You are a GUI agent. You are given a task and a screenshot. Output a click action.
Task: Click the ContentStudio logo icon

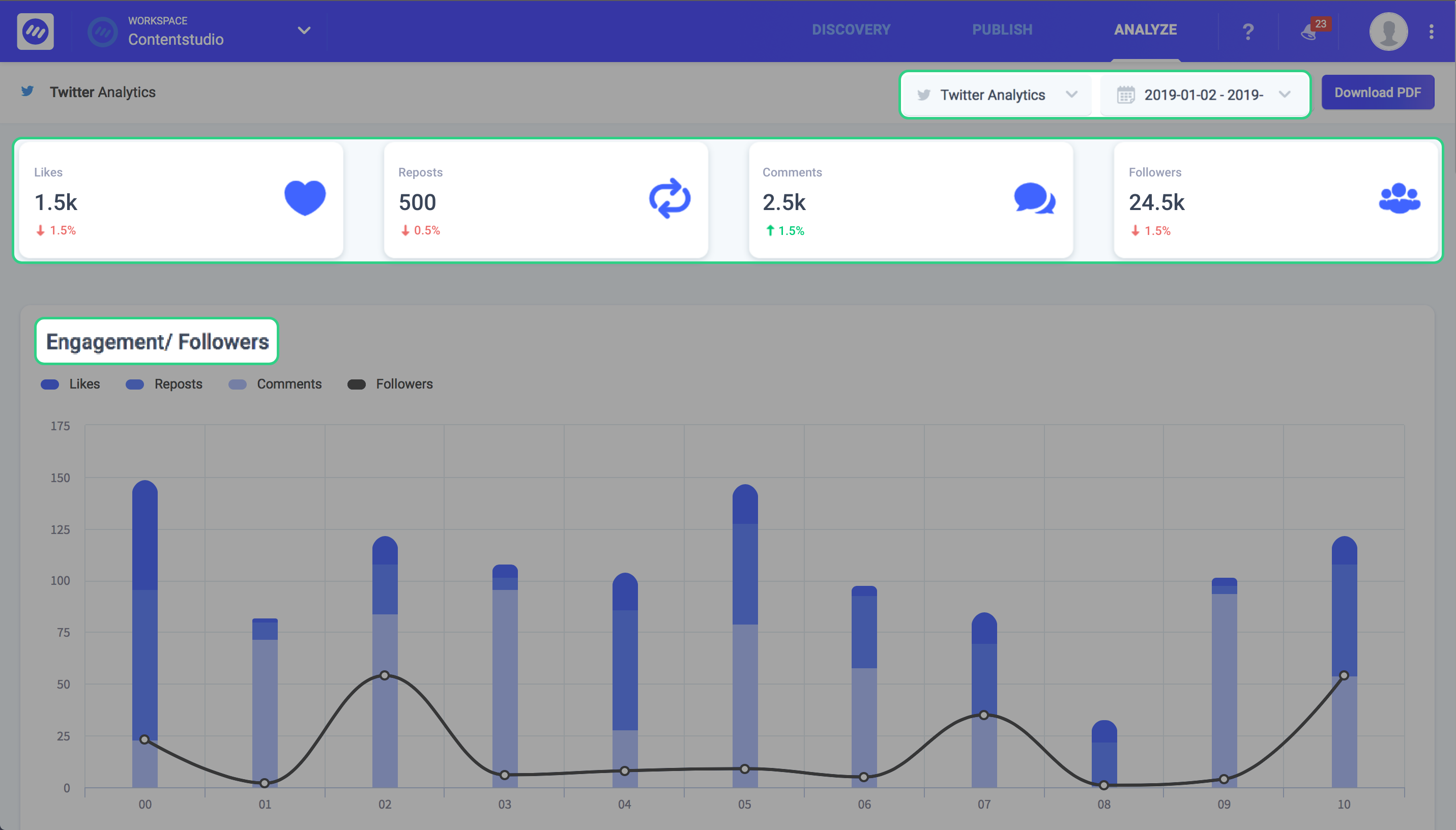click(35, 31)
